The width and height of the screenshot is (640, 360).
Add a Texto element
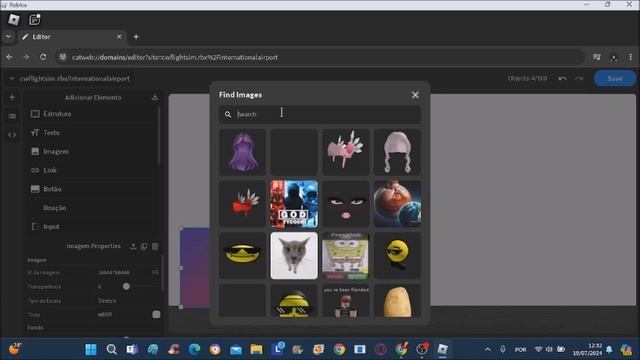click(x=92, y=133)
